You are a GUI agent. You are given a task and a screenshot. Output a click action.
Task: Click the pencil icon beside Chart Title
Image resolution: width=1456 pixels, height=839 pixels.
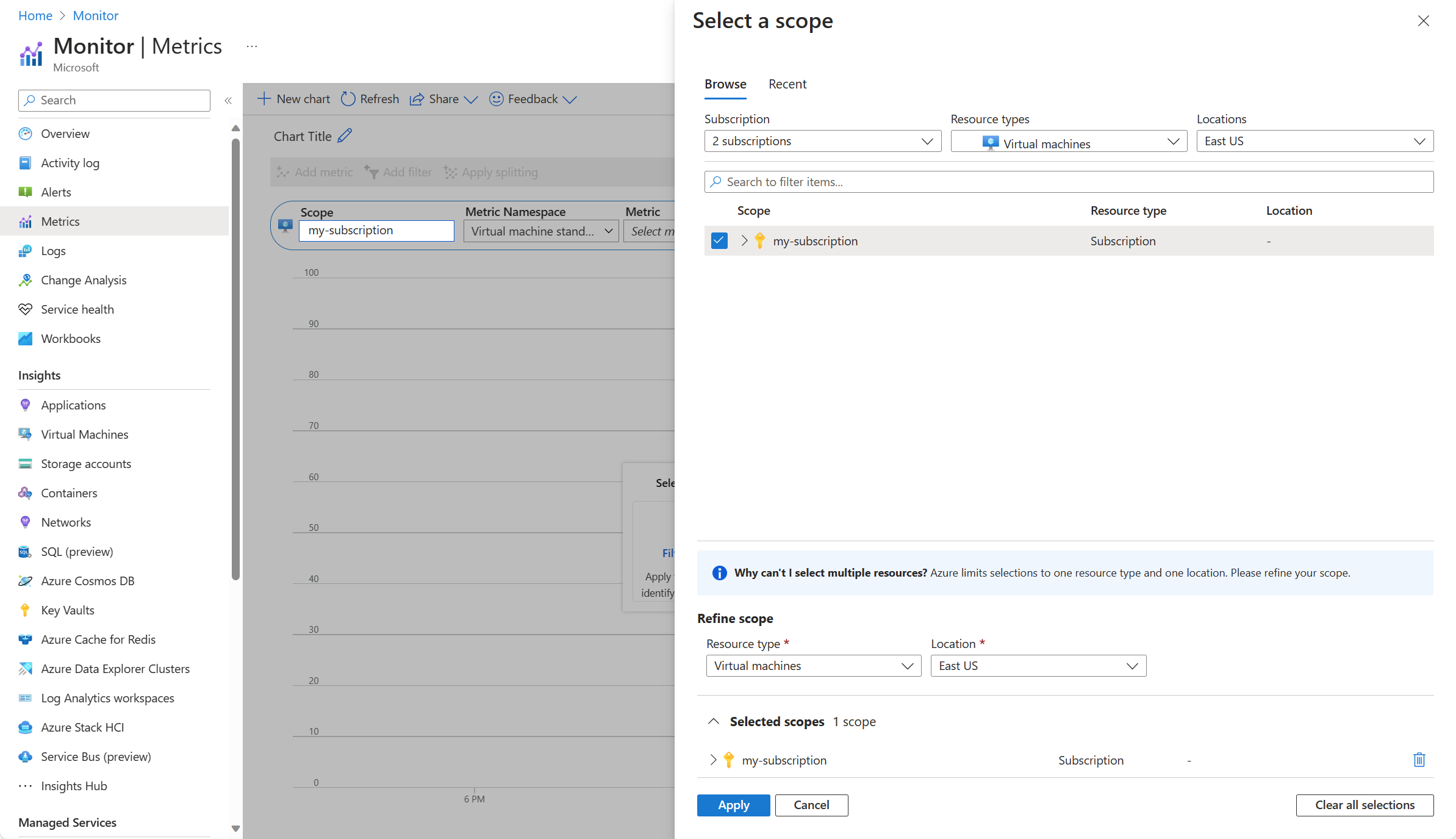pos(345,135)
